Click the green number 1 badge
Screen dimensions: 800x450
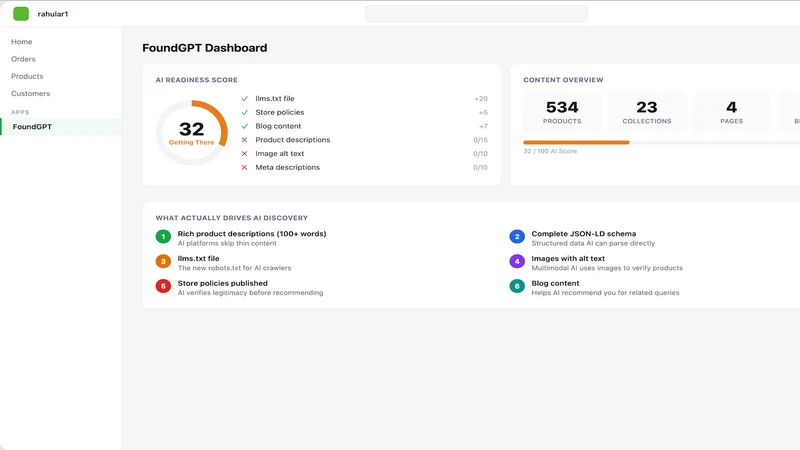(x=163, y=237)
